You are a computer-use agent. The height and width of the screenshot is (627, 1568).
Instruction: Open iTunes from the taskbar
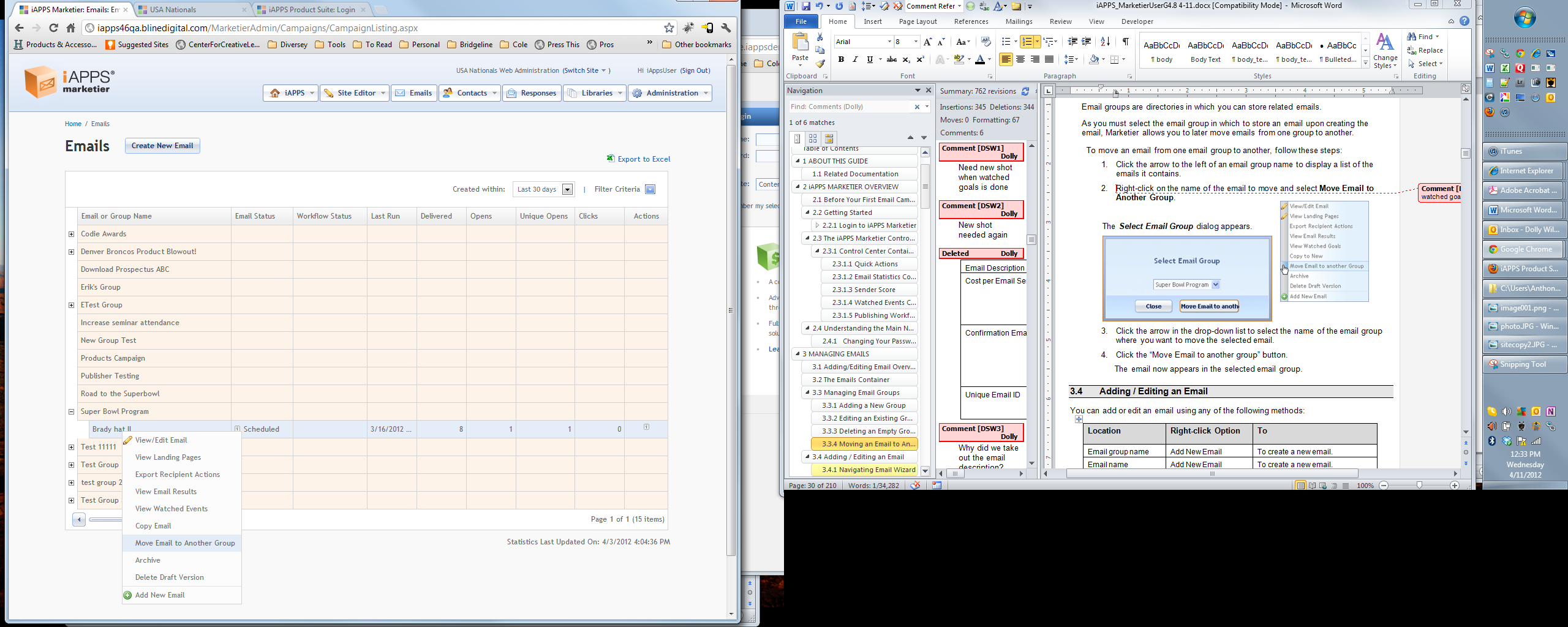1523,151
